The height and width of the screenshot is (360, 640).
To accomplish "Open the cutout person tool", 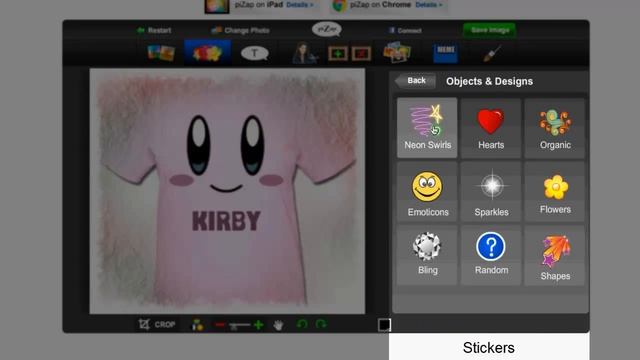I will pos(304,53).
